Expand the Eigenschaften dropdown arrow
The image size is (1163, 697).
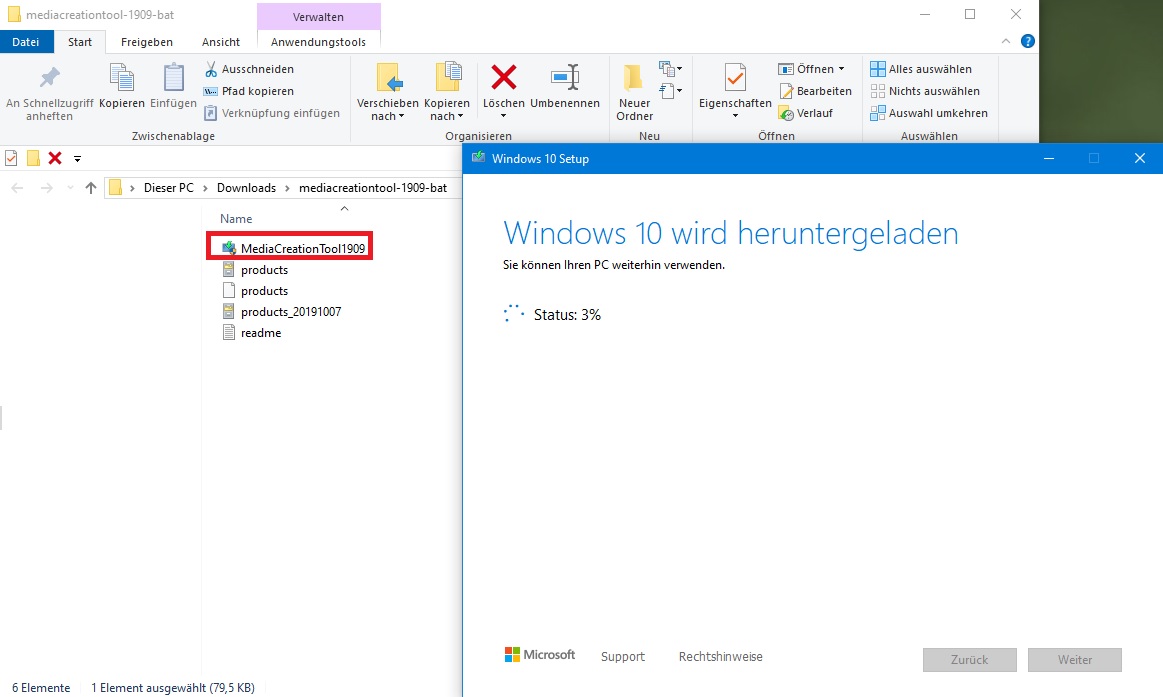(735, 116)
